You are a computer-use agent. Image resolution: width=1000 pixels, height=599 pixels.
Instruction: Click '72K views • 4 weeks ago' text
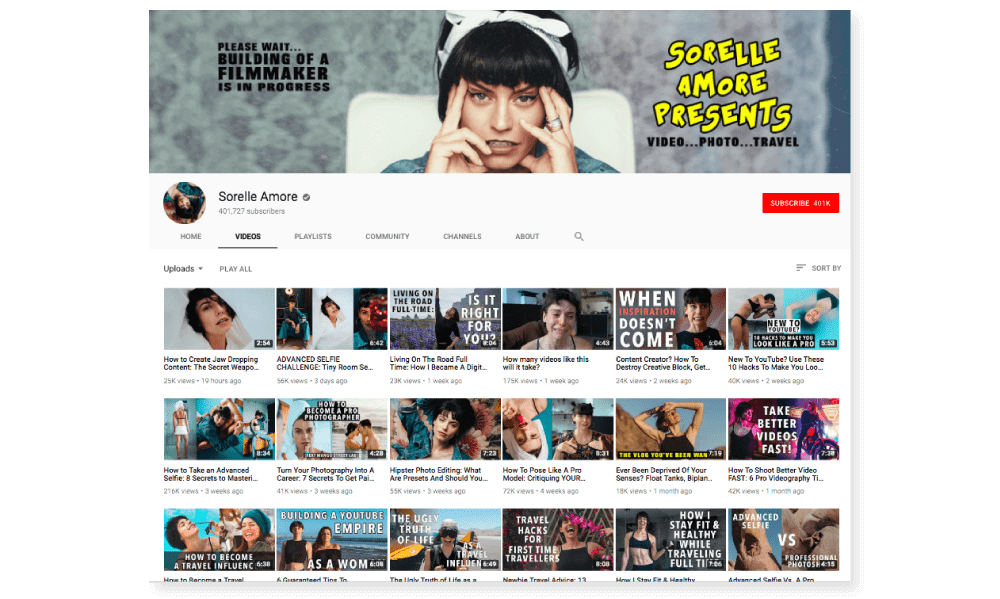coord(540,491)
